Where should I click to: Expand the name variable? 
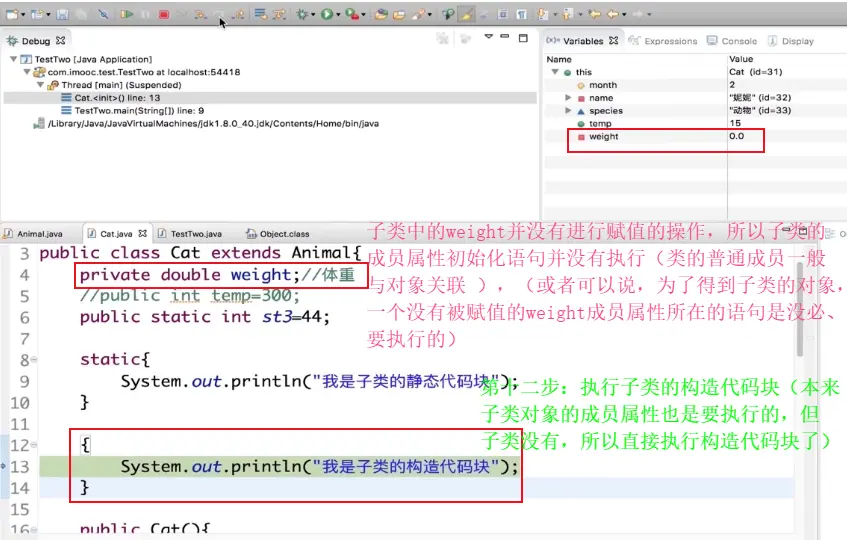pos(568,98)
